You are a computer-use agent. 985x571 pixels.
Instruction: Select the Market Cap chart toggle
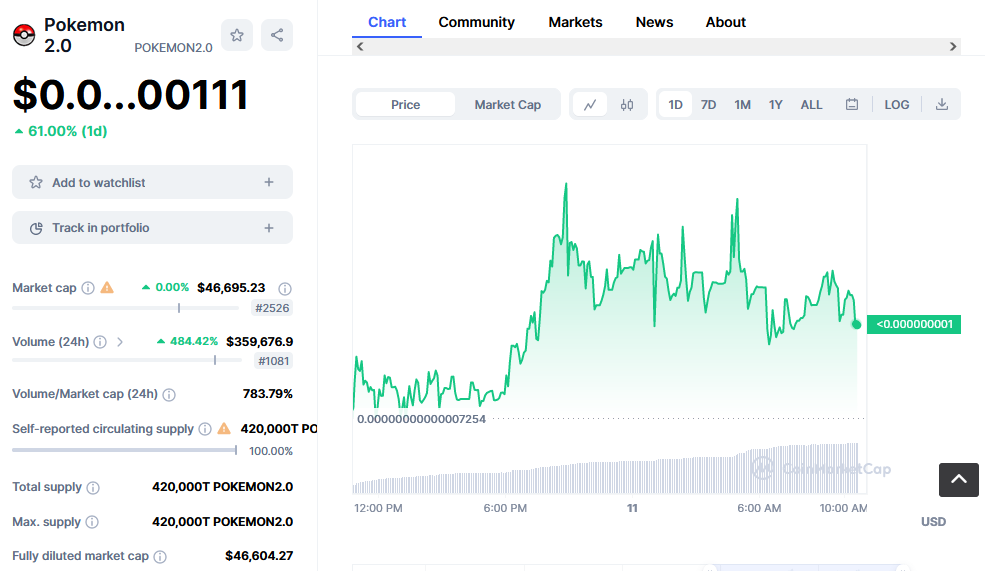(x=508, y=105)
